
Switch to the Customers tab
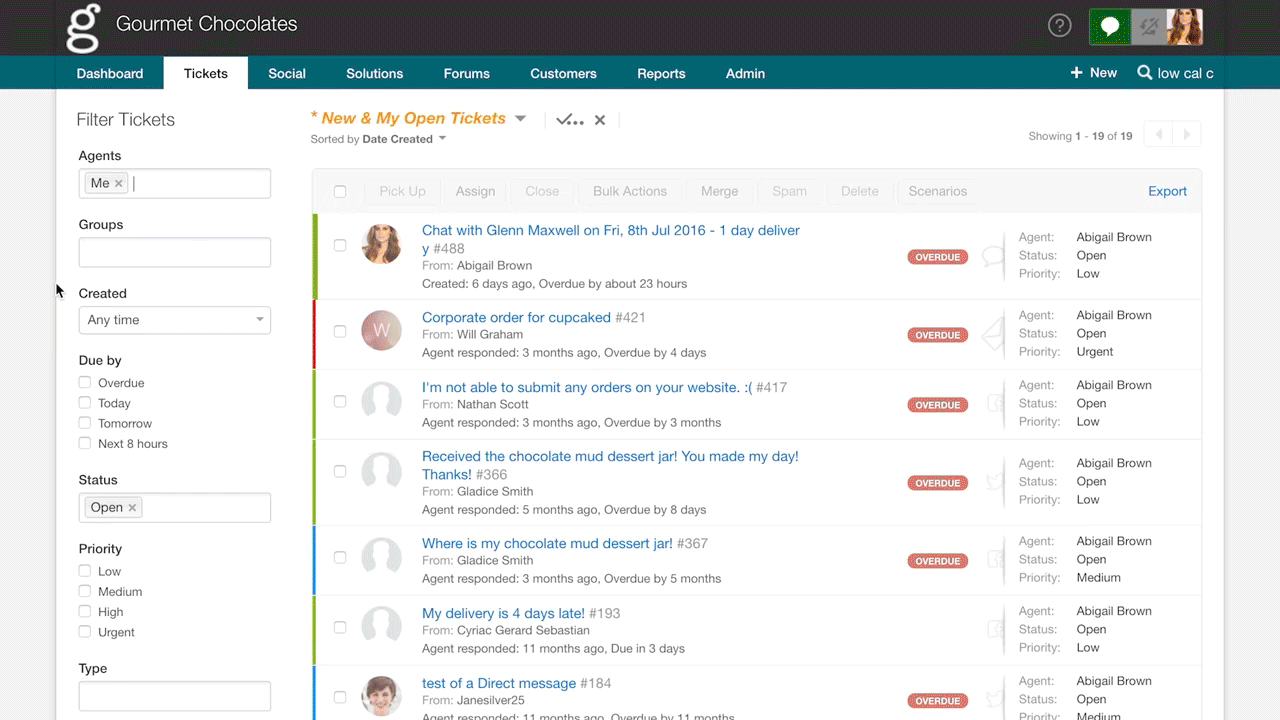click(x=562, y=72)
